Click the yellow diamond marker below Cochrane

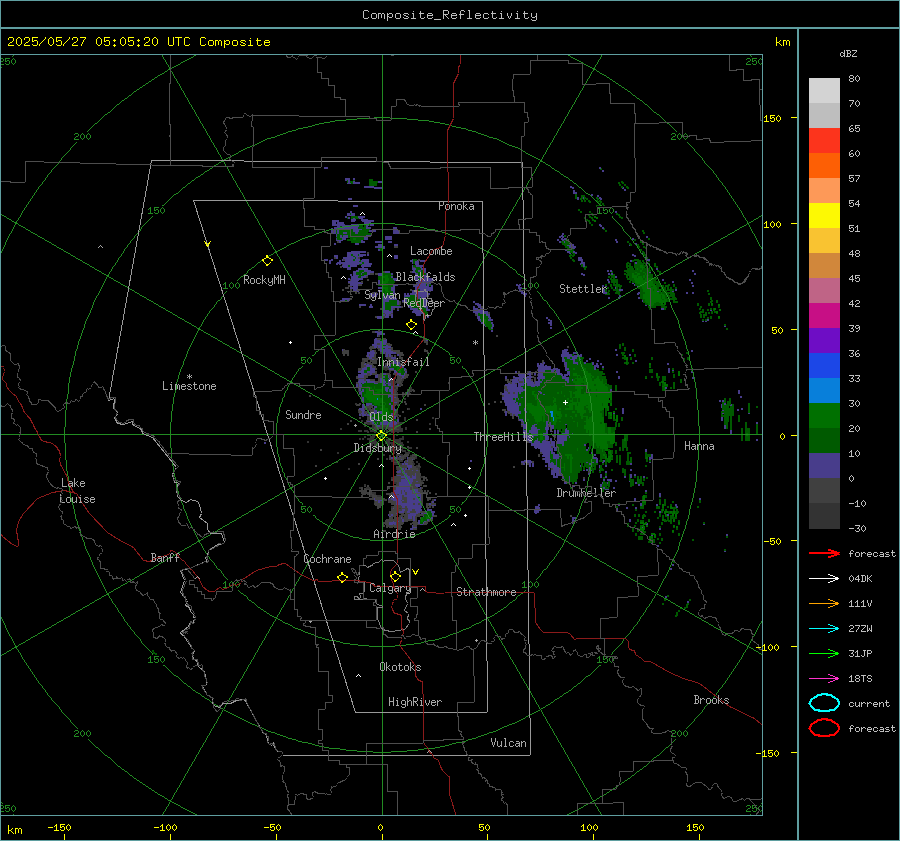[342, 577]
